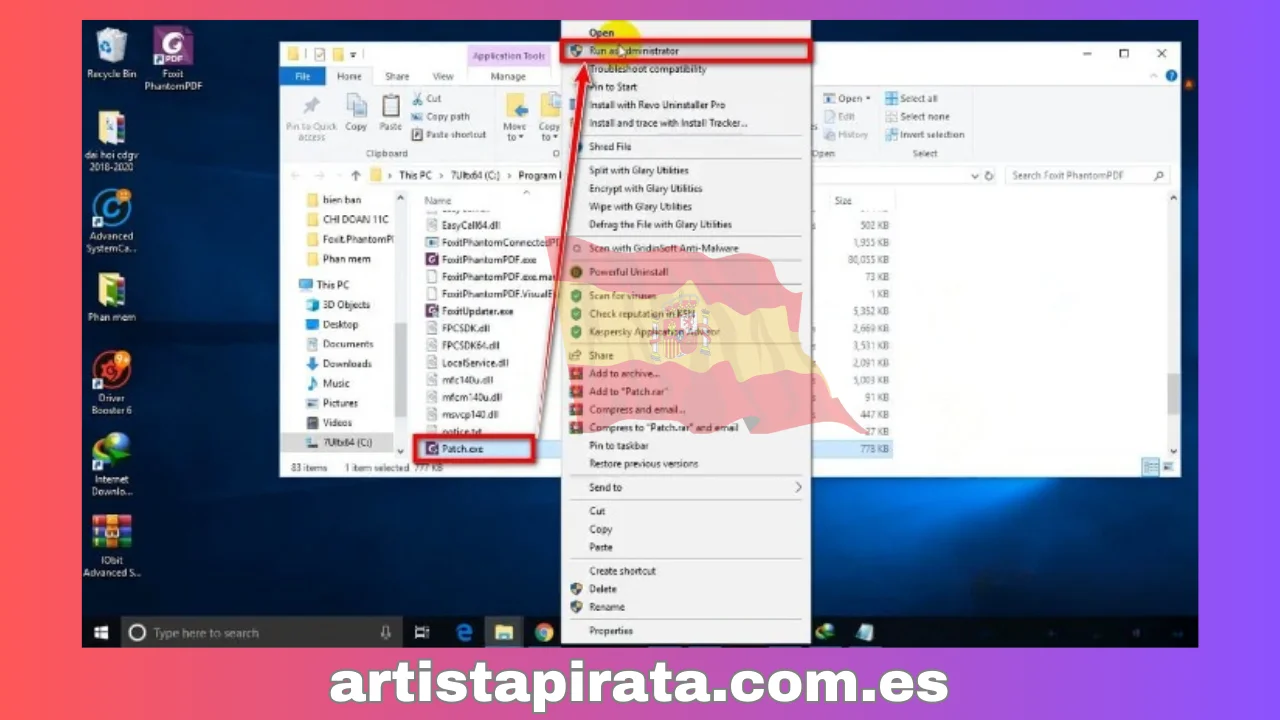Click the Name column header

(438, 201)
